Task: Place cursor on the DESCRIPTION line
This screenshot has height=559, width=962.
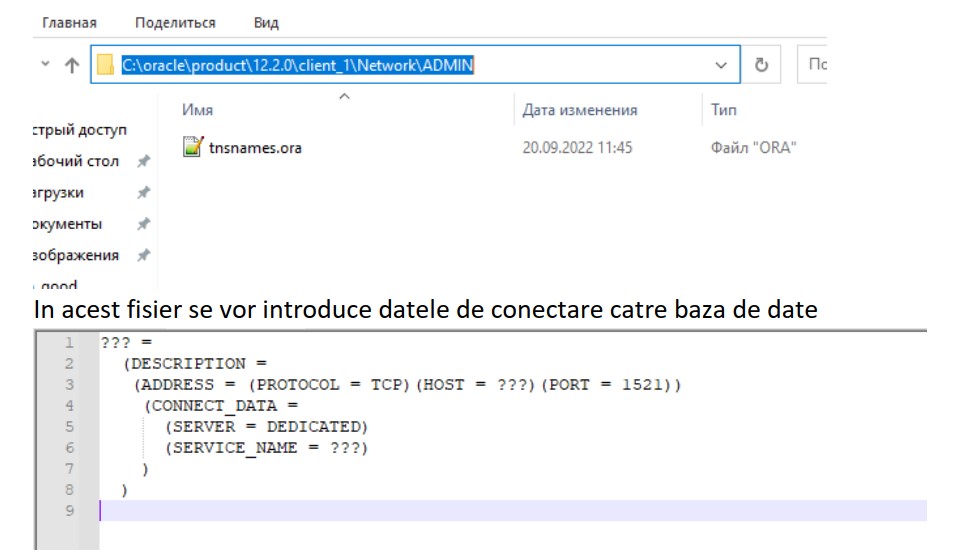Action: coord(195,364)
